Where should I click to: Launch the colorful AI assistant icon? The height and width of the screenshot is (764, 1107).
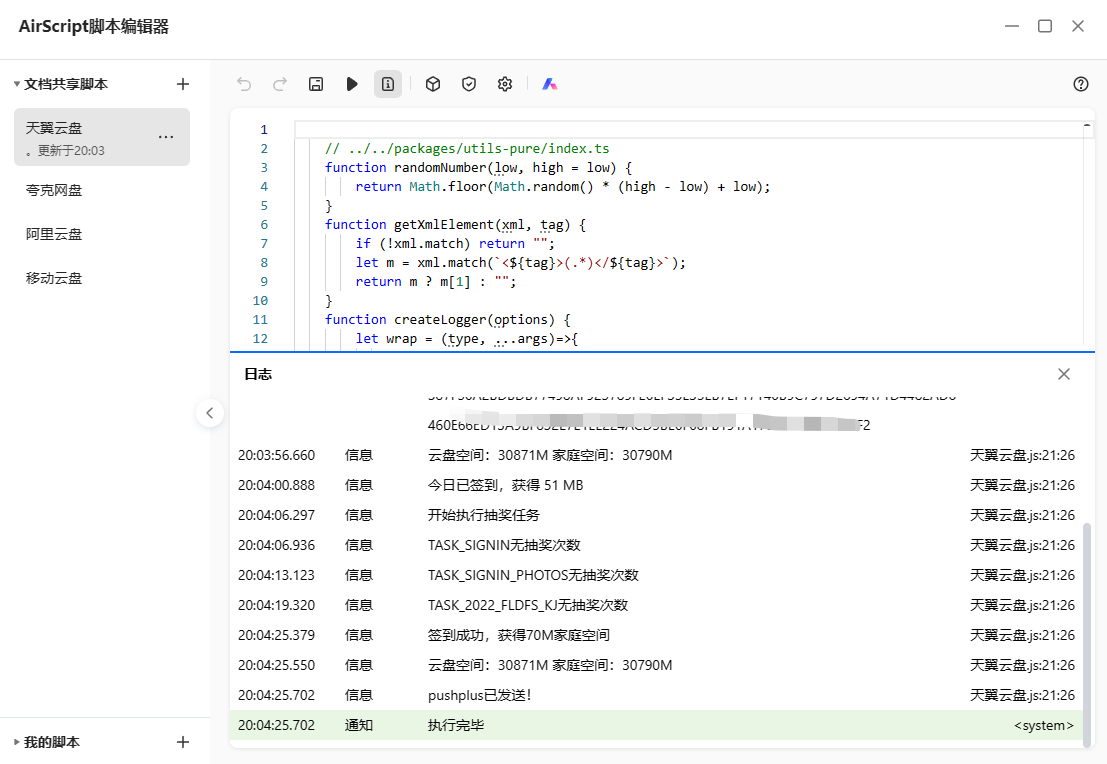pyautogui.click(x=549, y=84)
